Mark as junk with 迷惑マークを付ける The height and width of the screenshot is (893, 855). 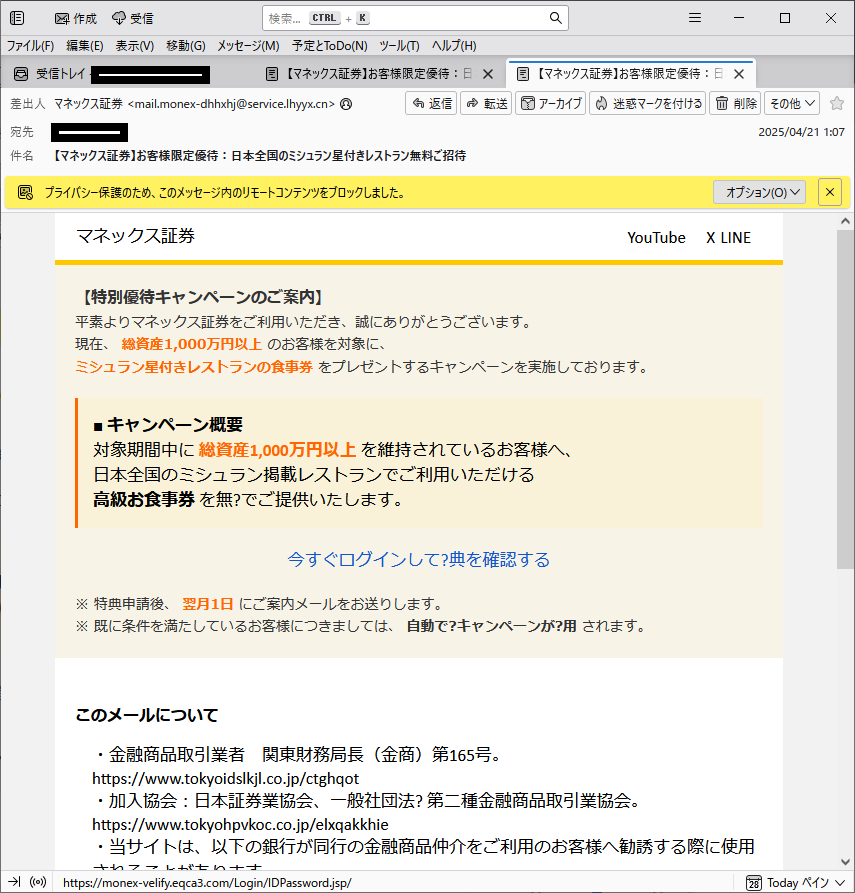[648, 103]
